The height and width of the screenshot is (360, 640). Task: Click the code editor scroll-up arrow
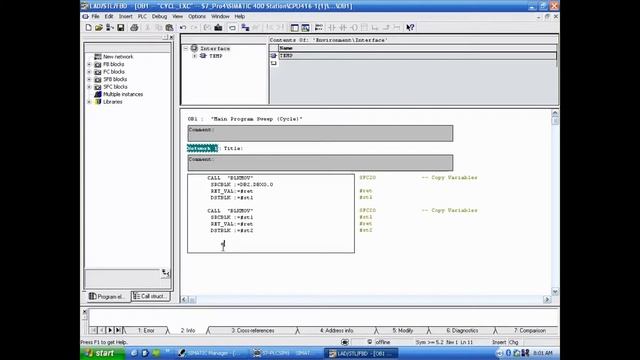(x=555, y=113)
